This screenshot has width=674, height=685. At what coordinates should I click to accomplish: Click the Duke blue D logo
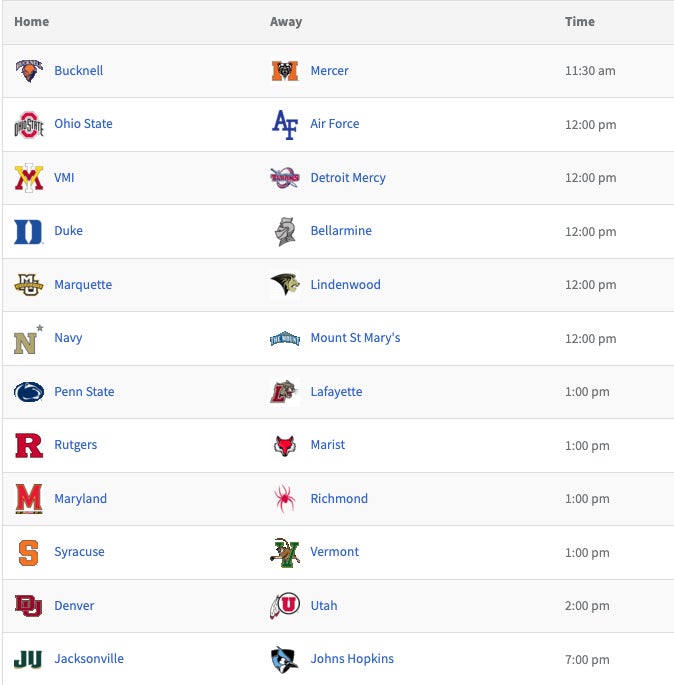(x=29, y=232)
